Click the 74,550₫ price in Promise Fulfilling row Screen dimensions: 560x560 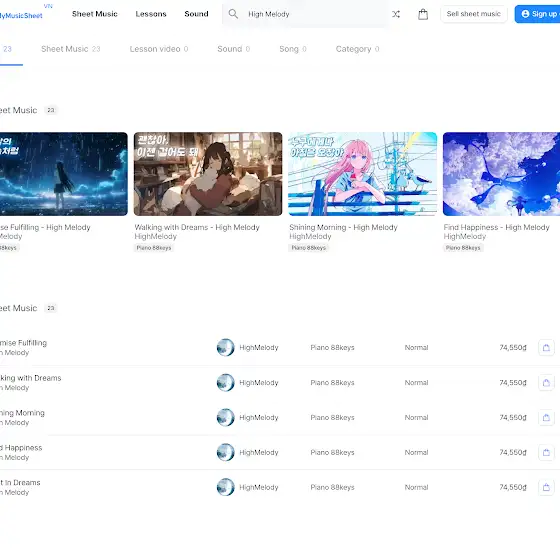pyautogui.click(x=513, y=348)
